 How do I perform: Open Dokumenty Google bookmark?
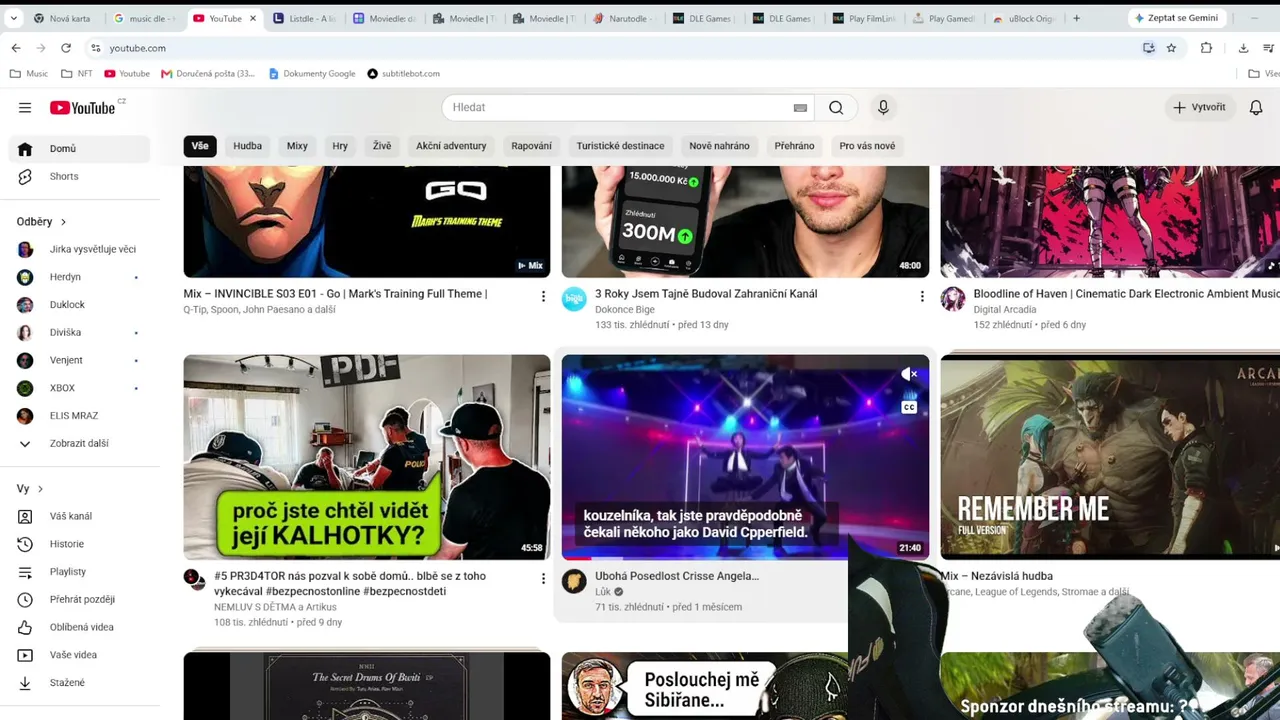coord(312,74)
